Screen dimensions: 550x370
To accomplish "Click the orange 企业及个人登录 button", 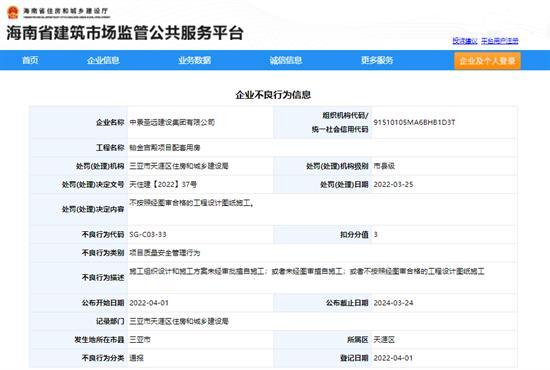I will click(487, 61).
